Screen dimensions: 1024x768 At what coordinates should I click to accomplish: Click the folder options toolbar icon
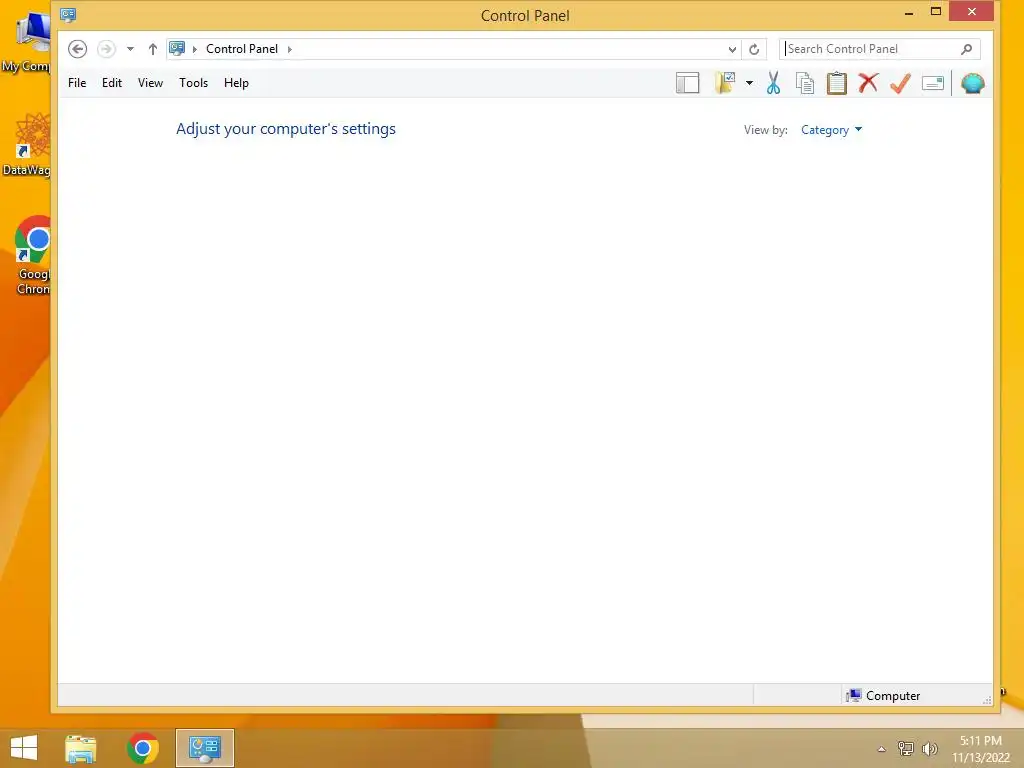(725, 83)
